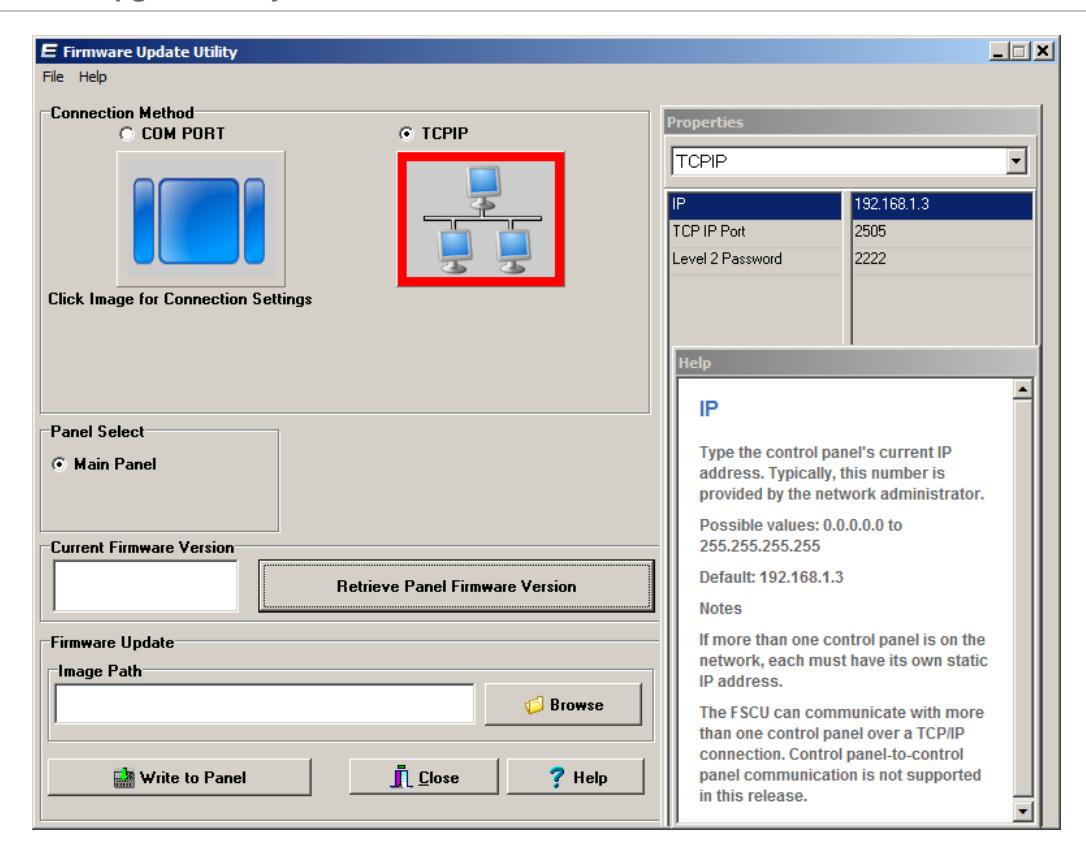Image resolution: width=1086 pixels, height=852 pixels.
Task: Click Retrieve Panel Firmware Version button
Action: (456, 586)
